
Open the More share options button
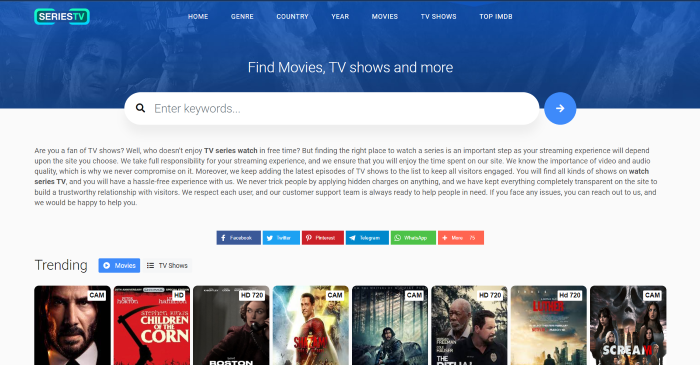[x=461, y=238]
